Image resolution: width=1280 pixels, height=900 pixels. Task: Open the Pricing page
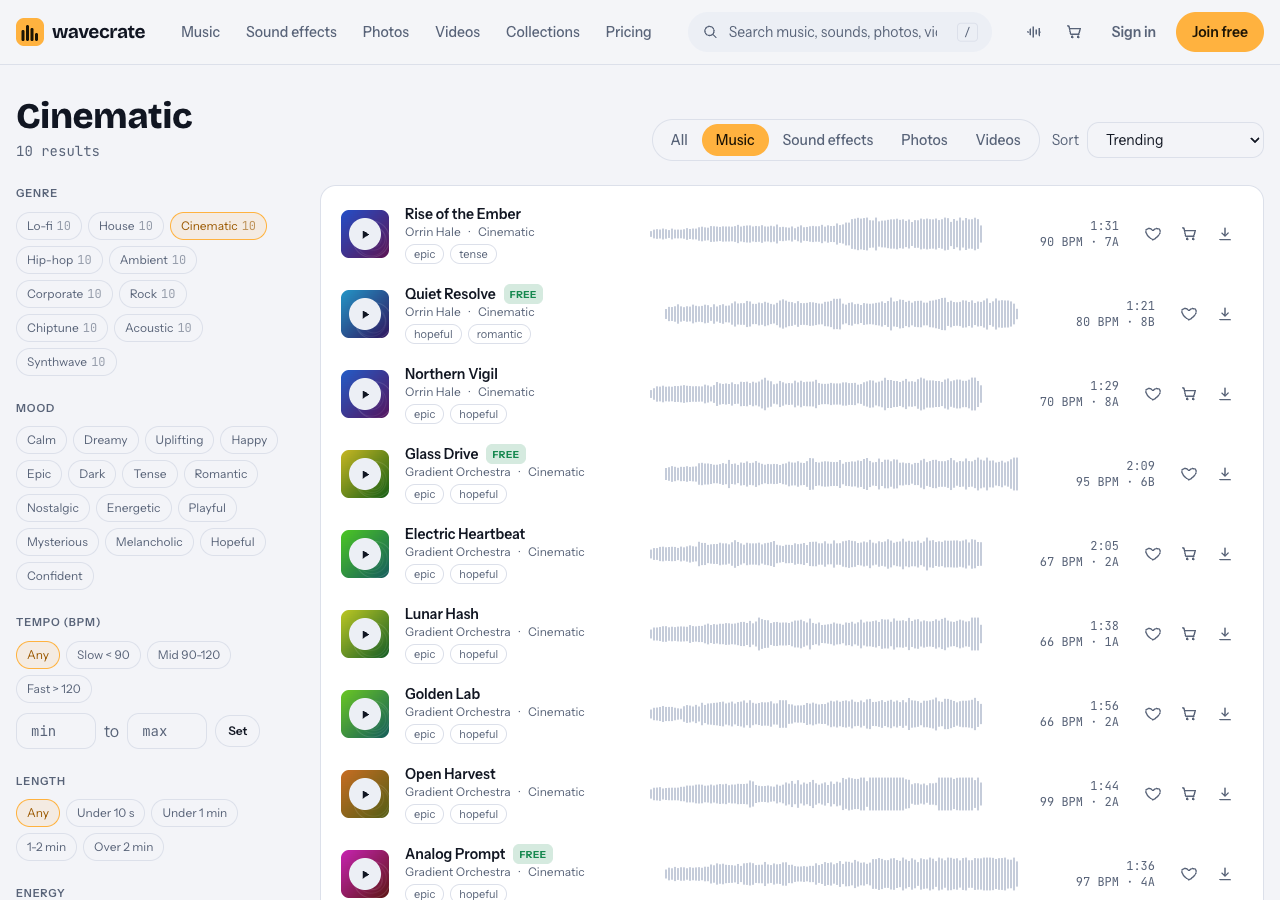pyautogui.click(x=628, y=32)
